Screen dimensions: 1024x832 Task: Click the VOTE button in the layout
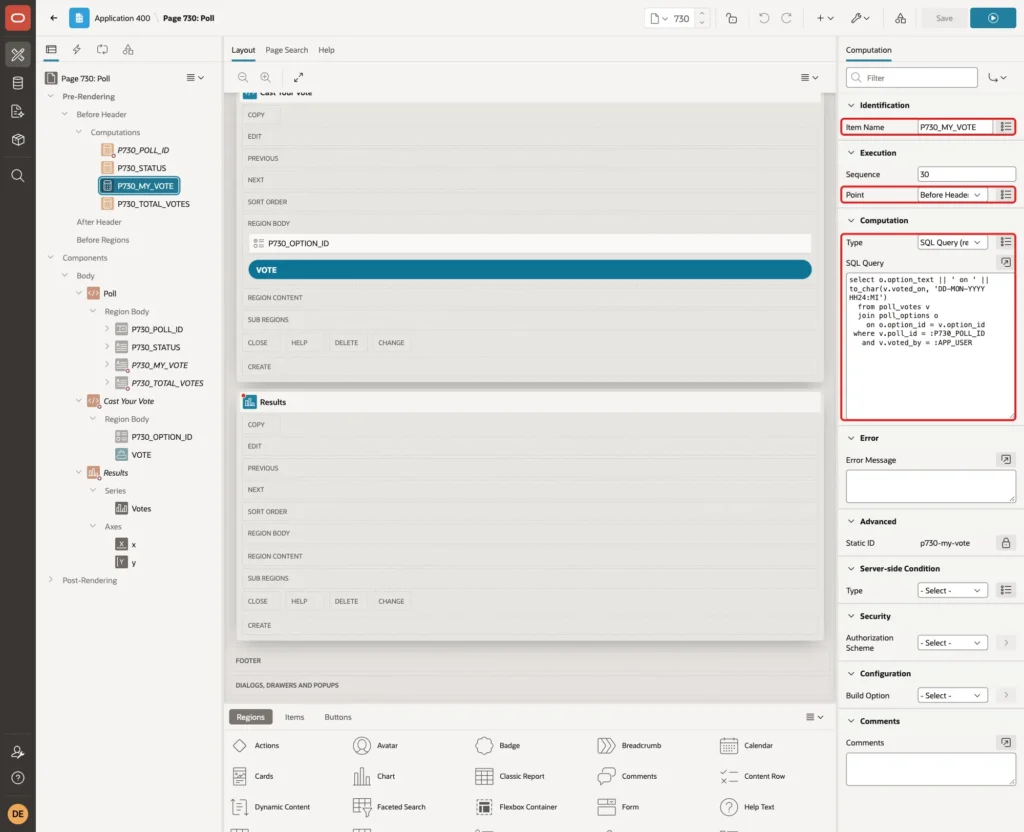click(x=530, y=270)
